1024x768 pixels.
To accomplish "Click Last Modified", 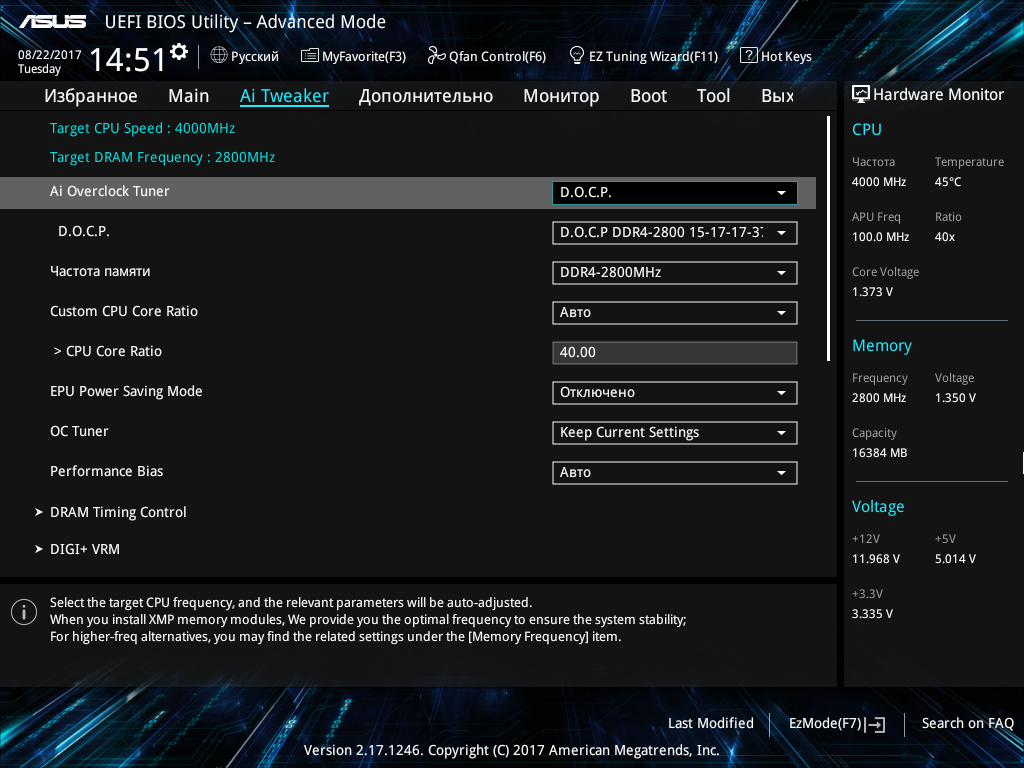I will [x=711, y=723].
